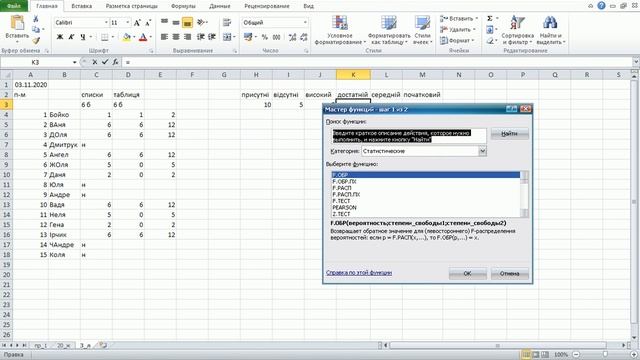Click the cell Borders icon
Viewport: 640px width, 360px height.
104,37
